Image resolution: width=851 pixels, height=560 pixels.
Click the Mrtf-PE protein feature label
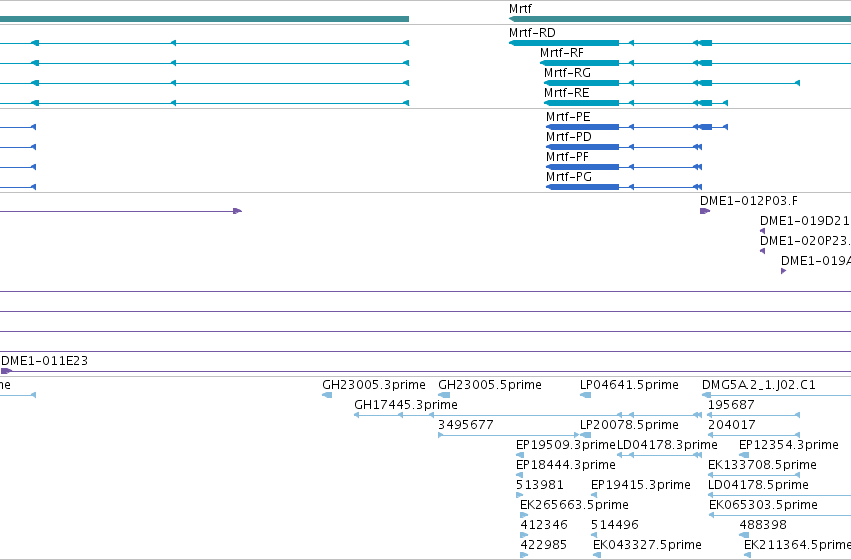pos(568,117)
